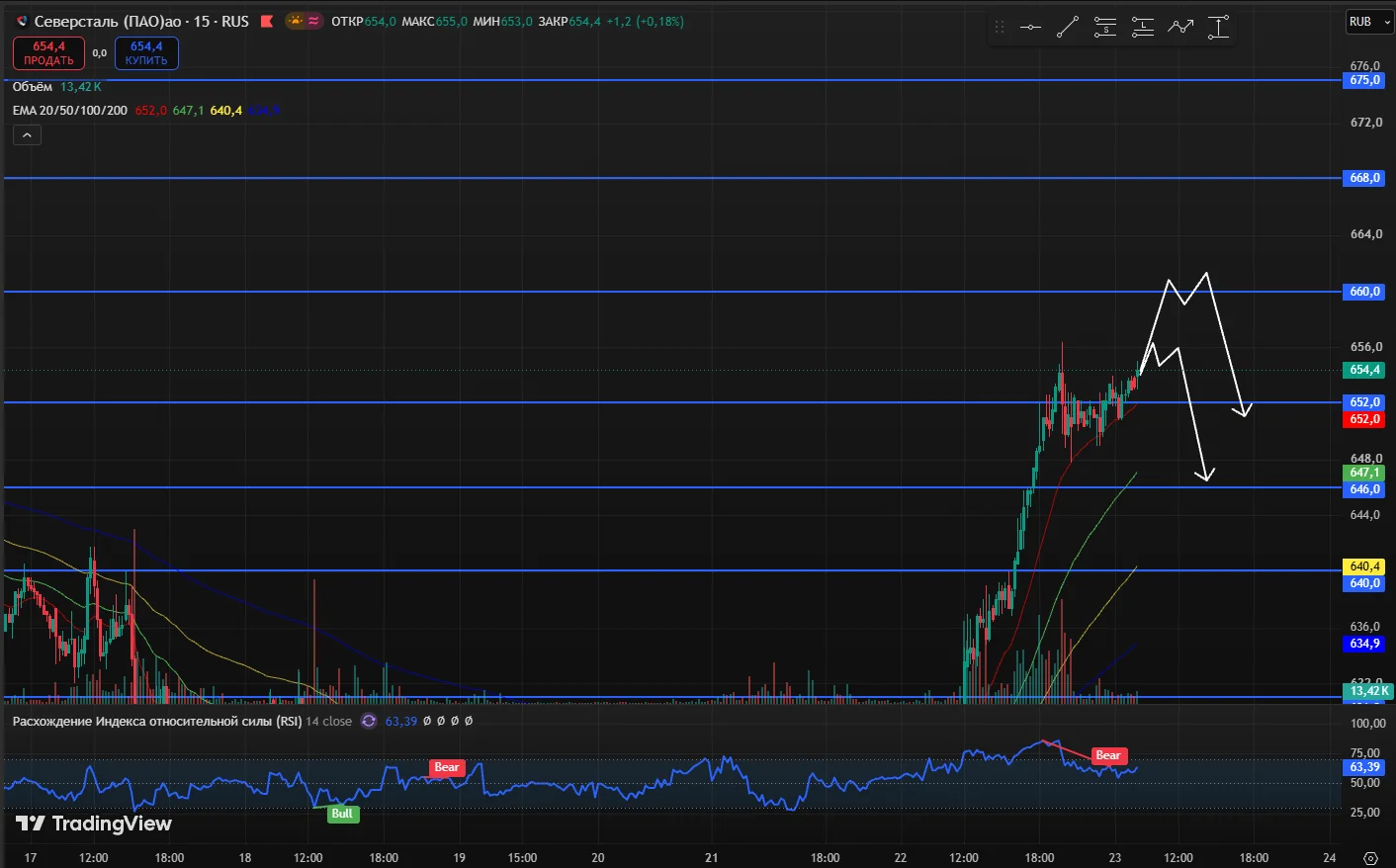Click the blue 640,0 axis price label
This screenshot has height=868, width=1396.
click(x=1365, y=583)
